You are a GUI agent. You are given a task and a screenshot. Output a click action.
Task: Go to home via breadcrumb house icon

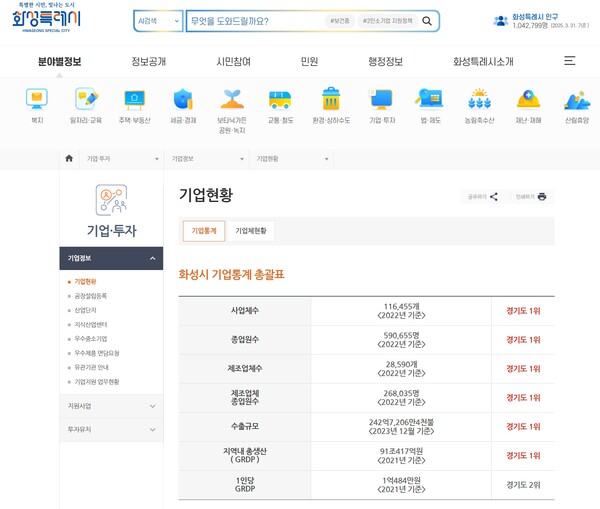click(68, 158)
